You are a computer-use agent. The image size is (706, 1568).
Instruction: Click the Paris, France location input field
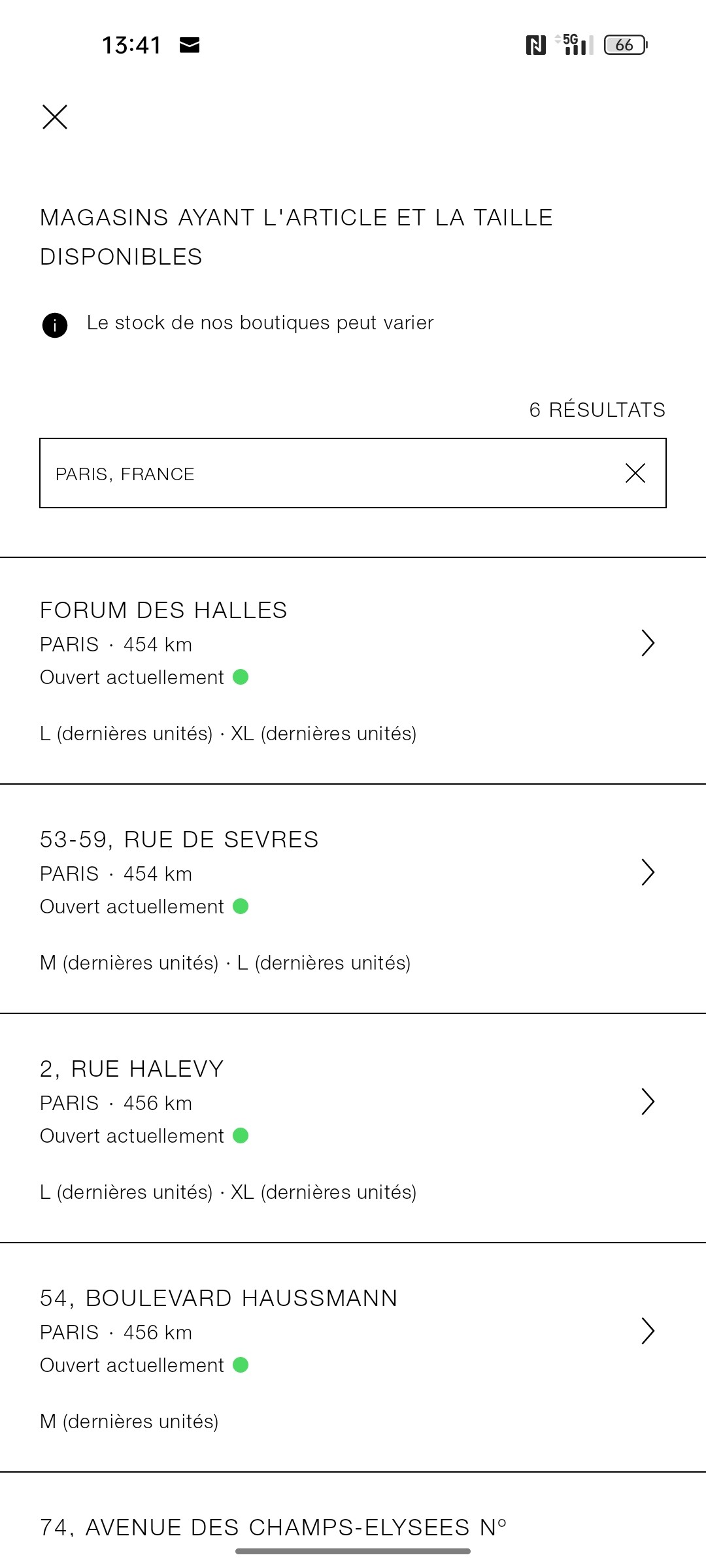click(x=327, y=474)
